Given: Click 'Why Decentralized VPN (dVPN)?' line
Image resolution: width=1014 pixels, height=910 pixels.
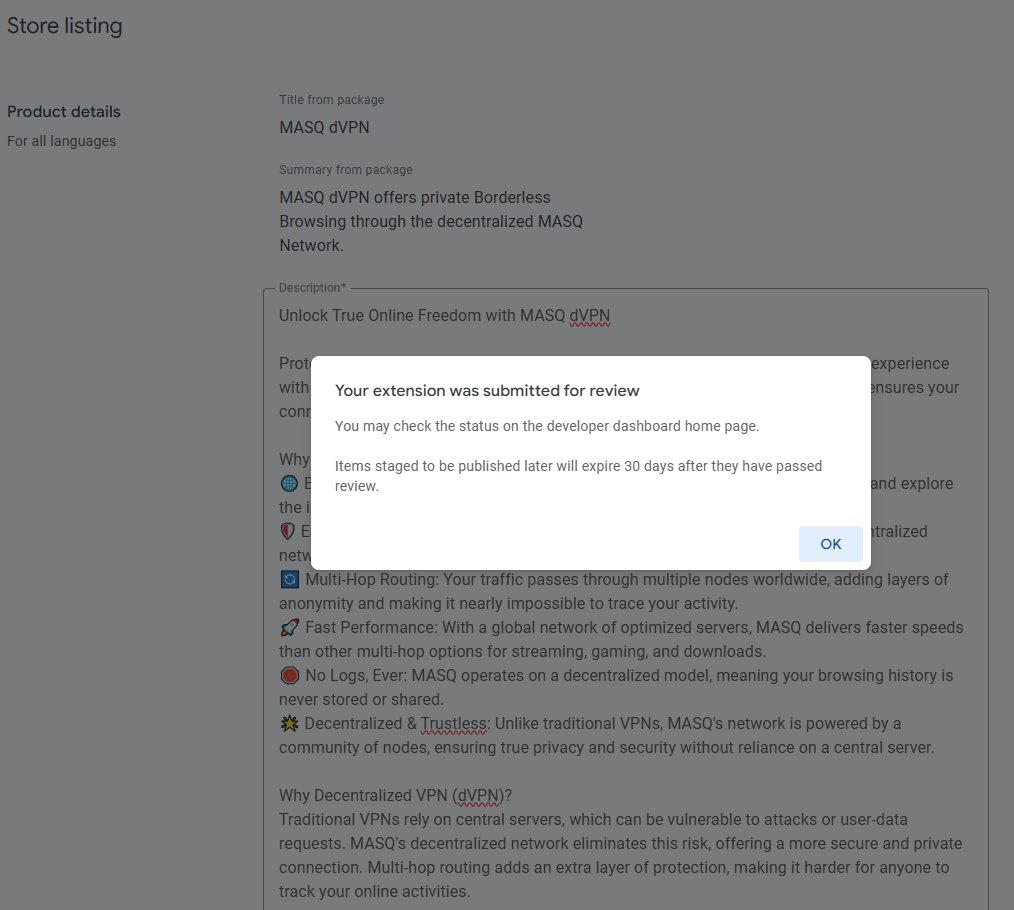Looking at the screenshot, I should pos(395,796).
